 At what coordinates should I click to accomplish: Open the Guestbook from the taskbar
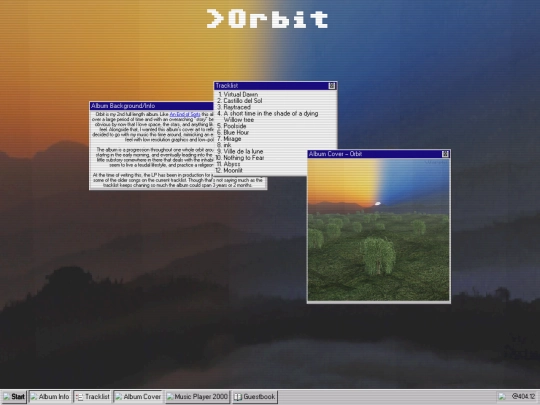tap(255, 397)
